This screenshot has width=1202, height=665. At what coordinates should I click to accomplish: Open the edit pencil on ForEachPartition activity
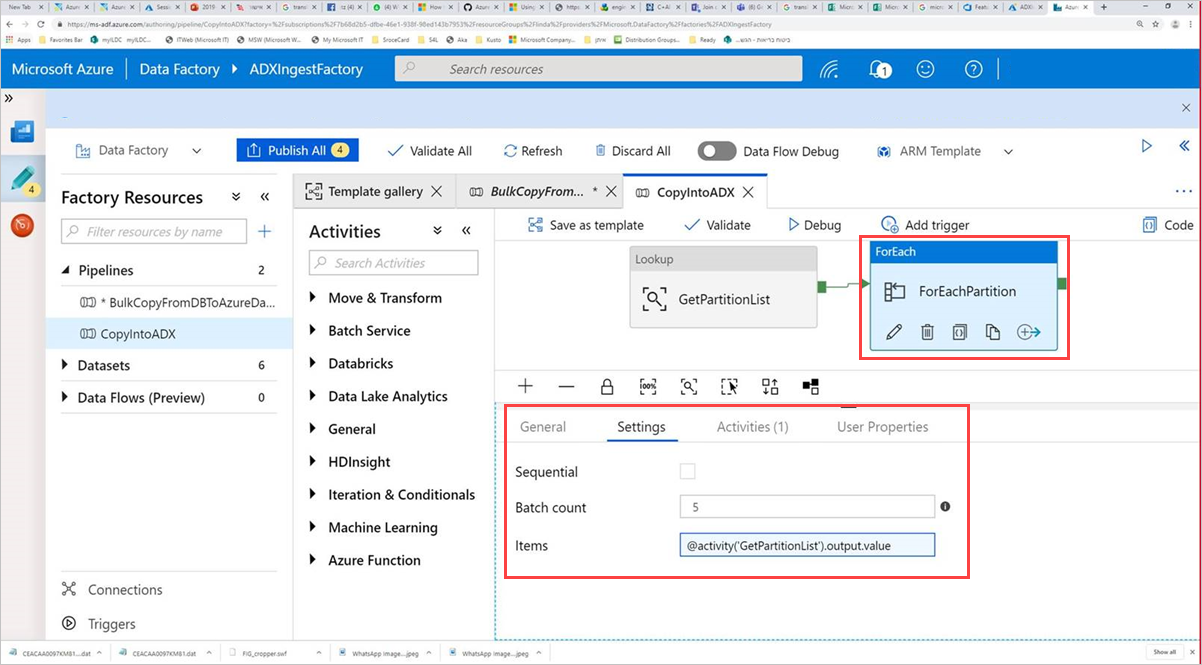point(893,331)
